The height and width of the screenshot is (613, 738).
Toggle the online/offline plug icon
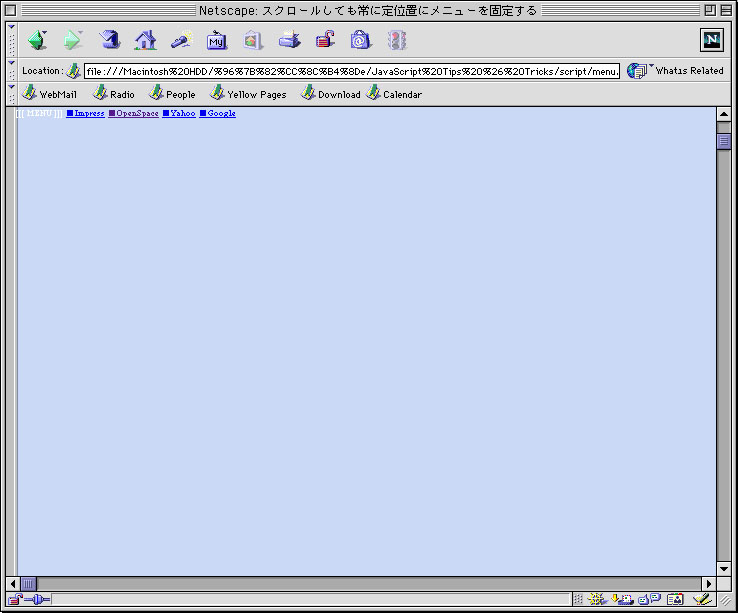point(38,599)
